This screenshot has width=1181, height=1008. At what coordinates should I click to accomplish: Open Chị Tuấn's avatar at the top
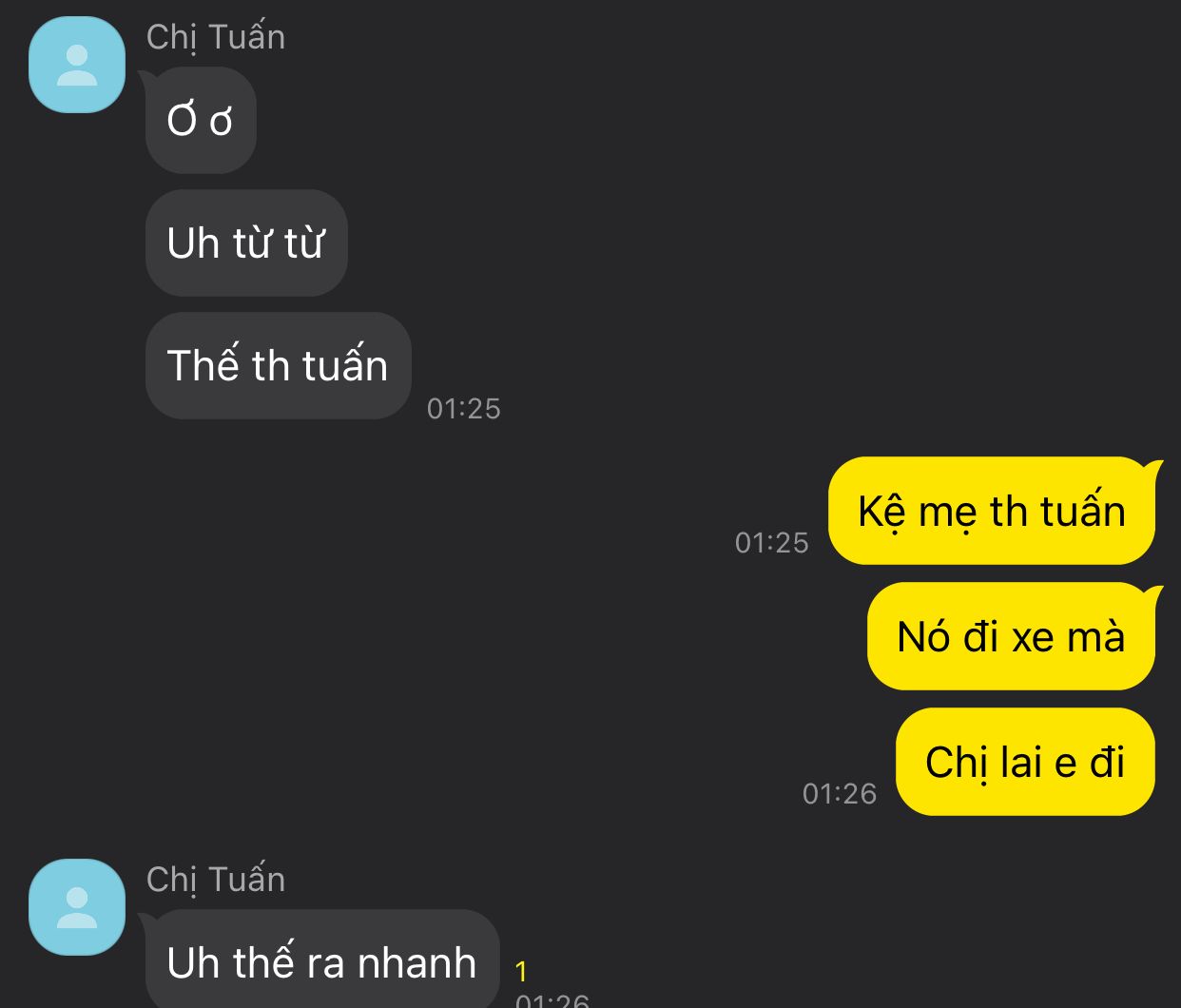coord(77,65)
